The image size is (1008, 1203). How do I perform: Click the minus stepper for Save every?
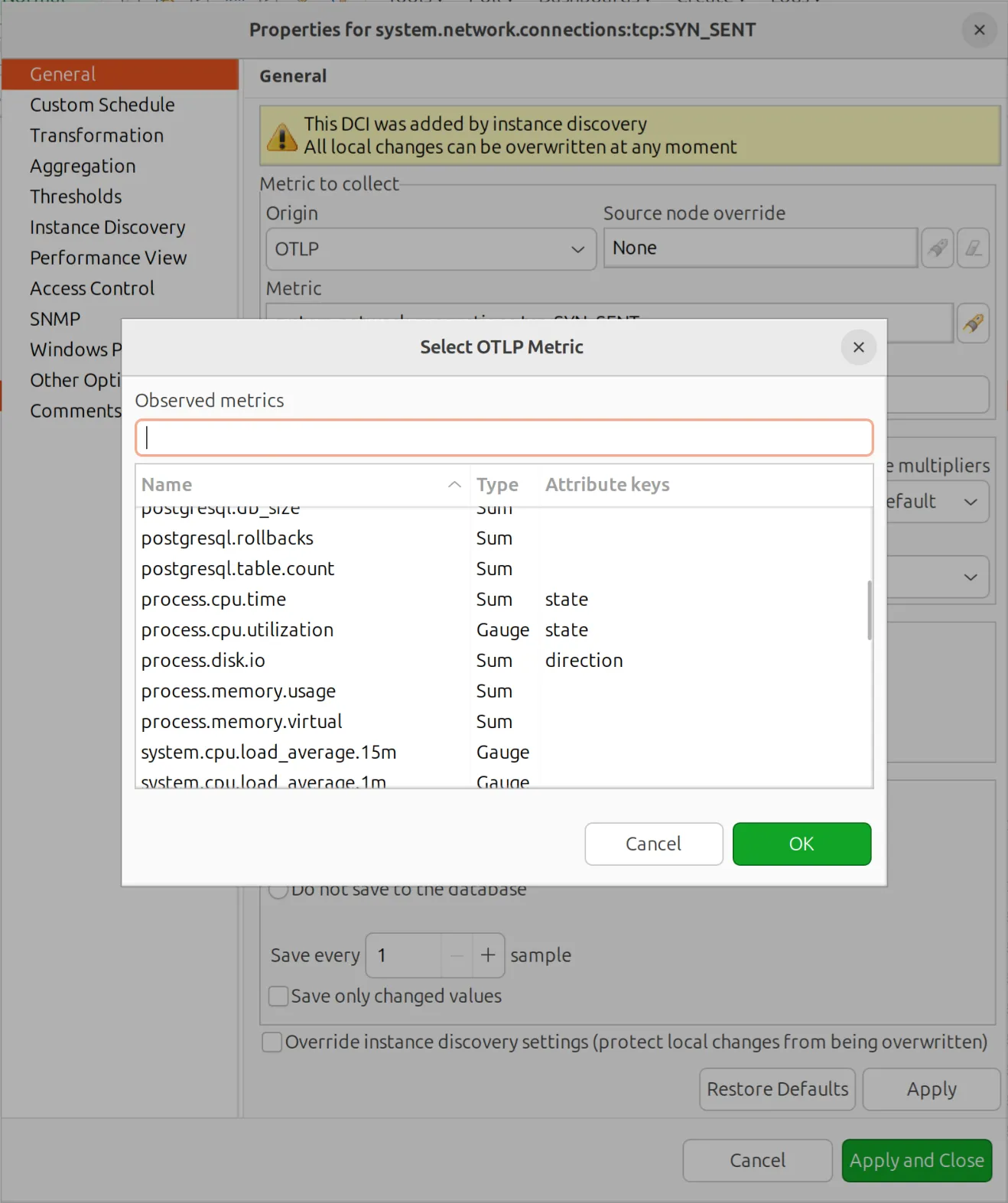[x=457, y=955]
